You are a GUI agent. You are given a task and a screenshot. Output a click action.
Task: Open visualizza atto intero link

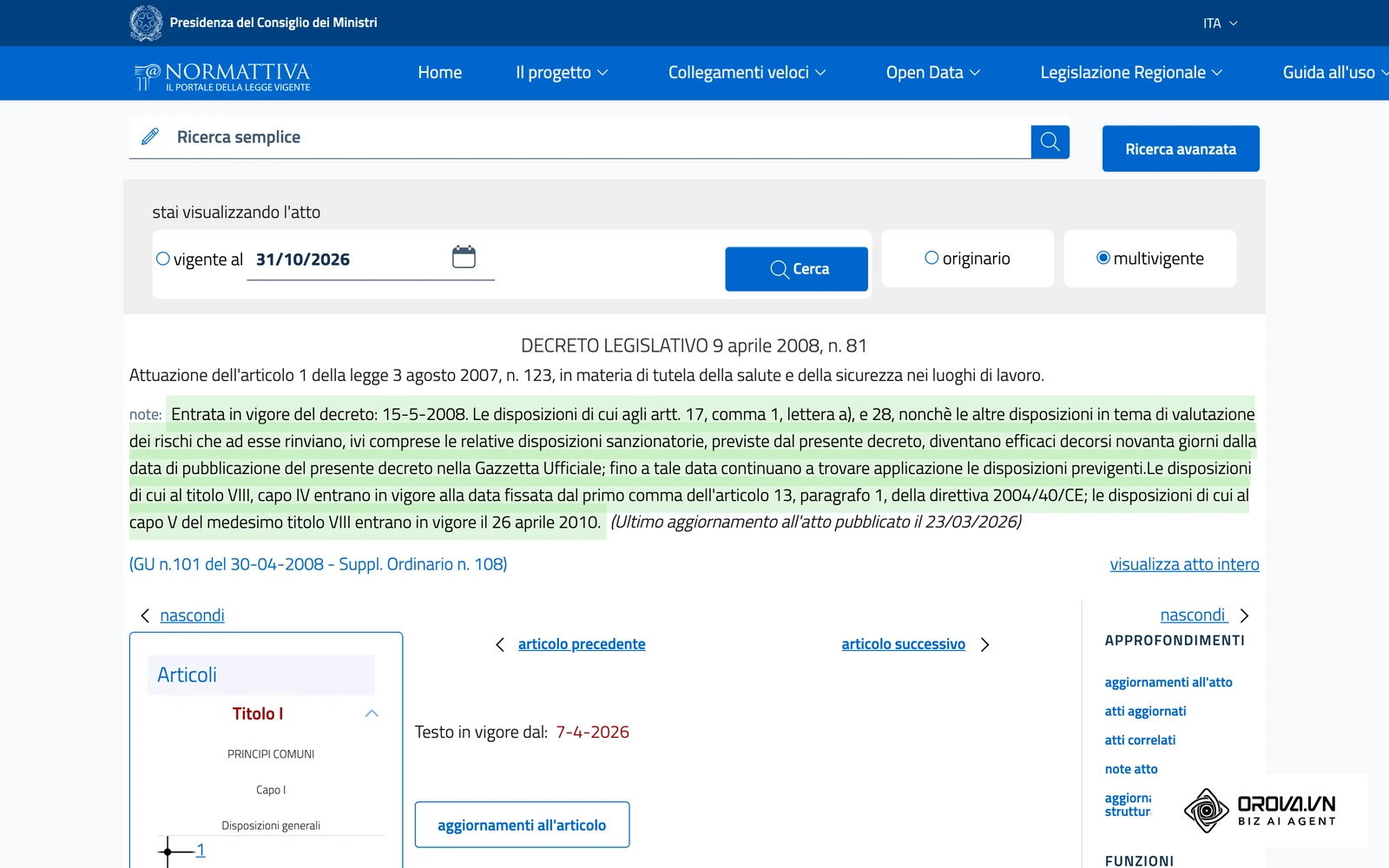1184,564
